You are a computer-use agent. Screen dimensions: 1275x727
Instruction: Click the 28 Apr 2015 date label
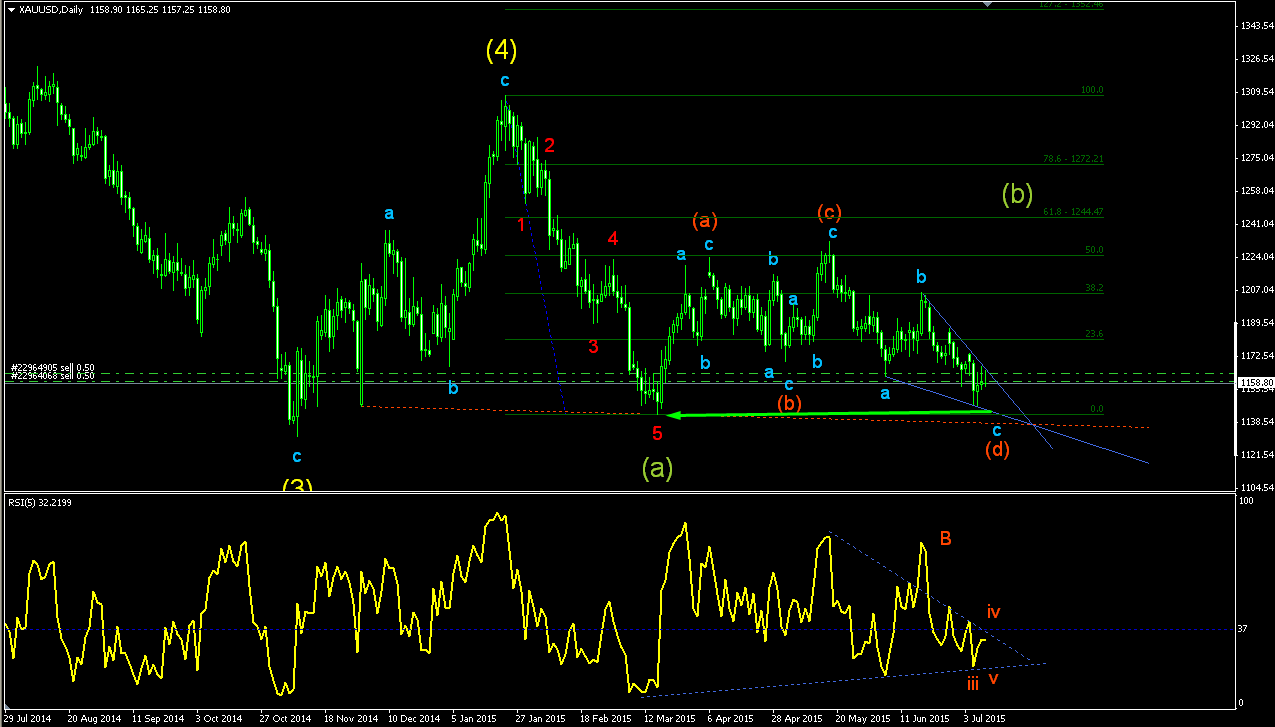click(x=796, y=718)
